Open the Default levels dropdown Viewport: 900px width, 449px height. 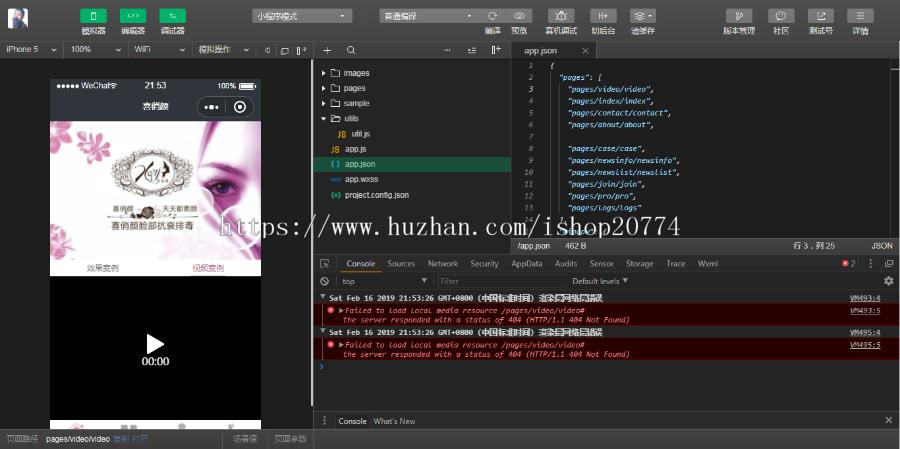click(x=600, y=281)
